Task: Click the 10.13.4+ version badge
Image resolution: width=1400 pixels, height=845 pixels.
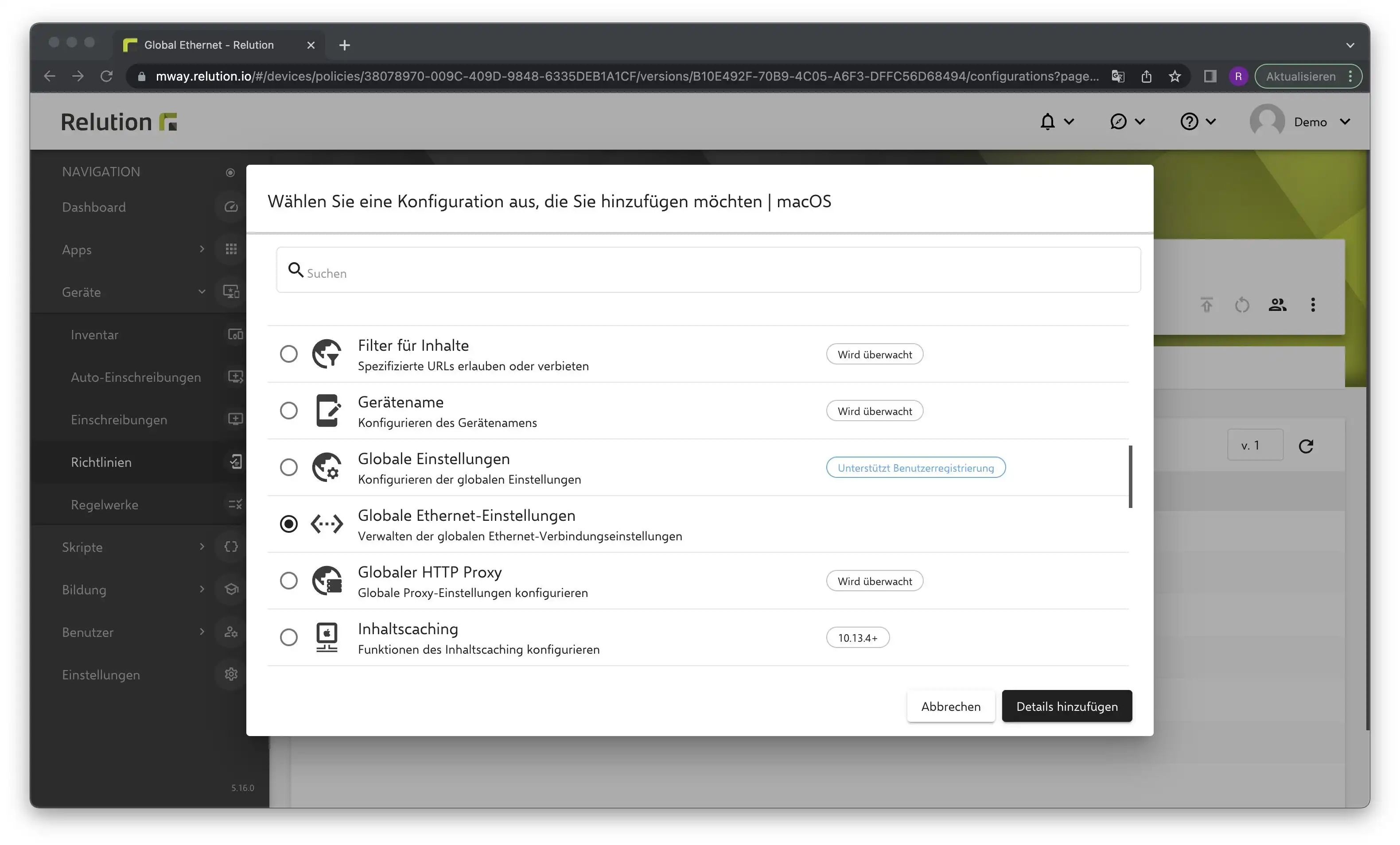Action: pyautogui.click(x=857, y=637)
